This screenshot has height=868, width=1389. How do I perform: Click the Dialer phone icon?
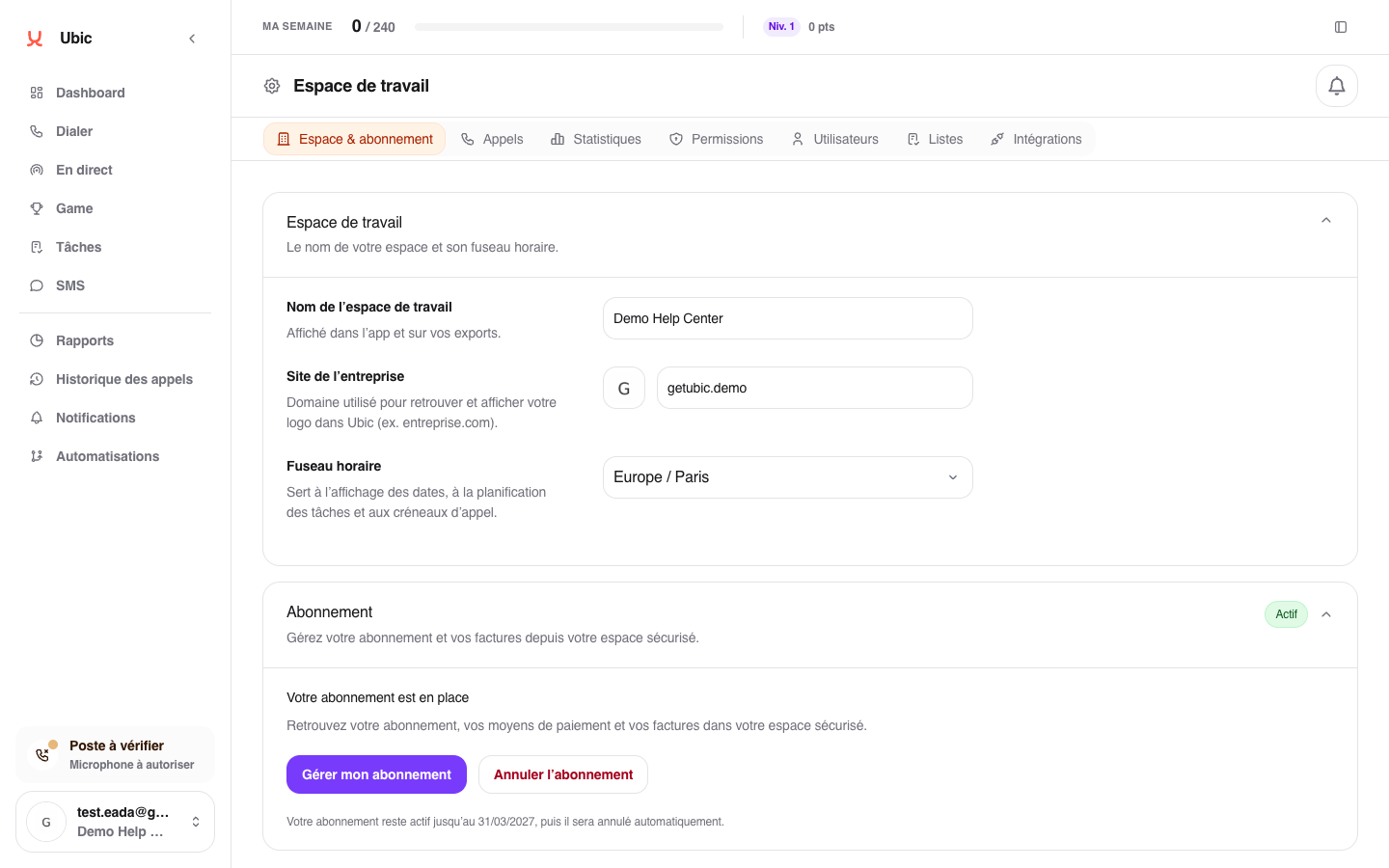tap(37, 131)
